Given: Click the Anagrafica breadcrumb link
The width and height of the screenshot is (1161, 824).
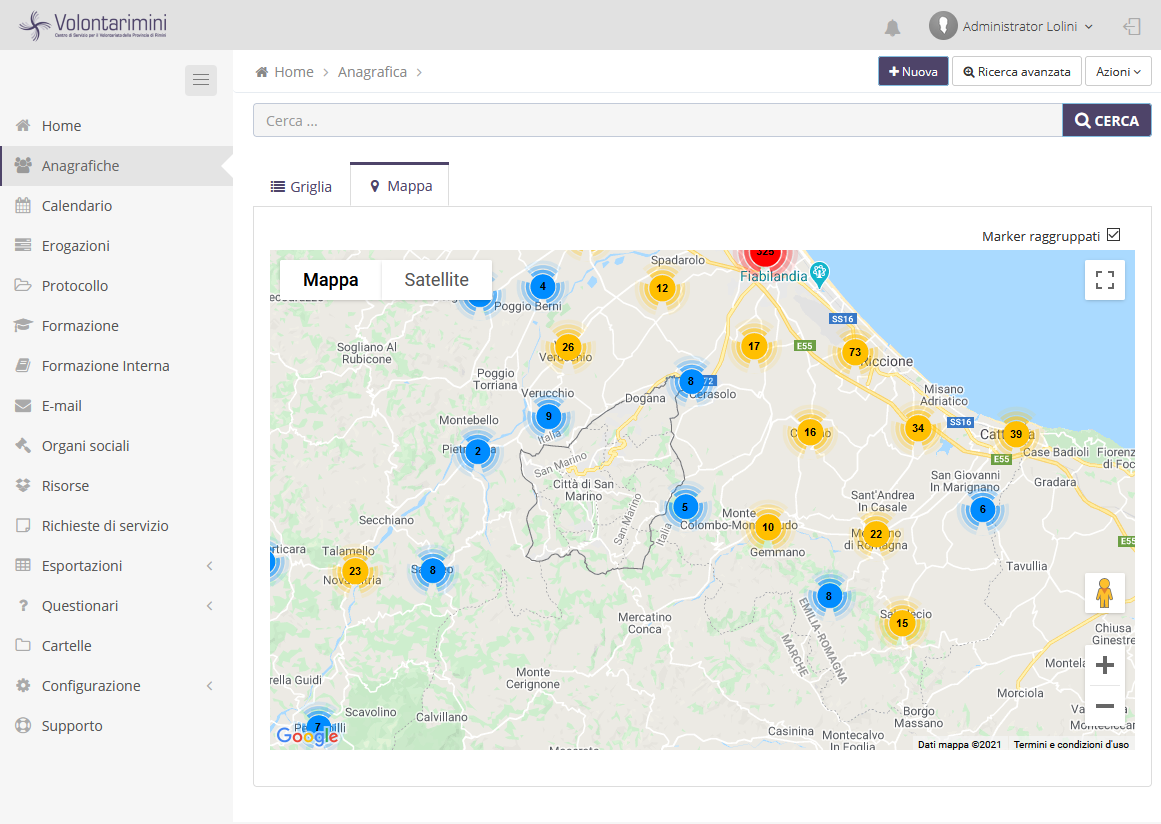Looking at the screenshot, I should click(372, 72).
